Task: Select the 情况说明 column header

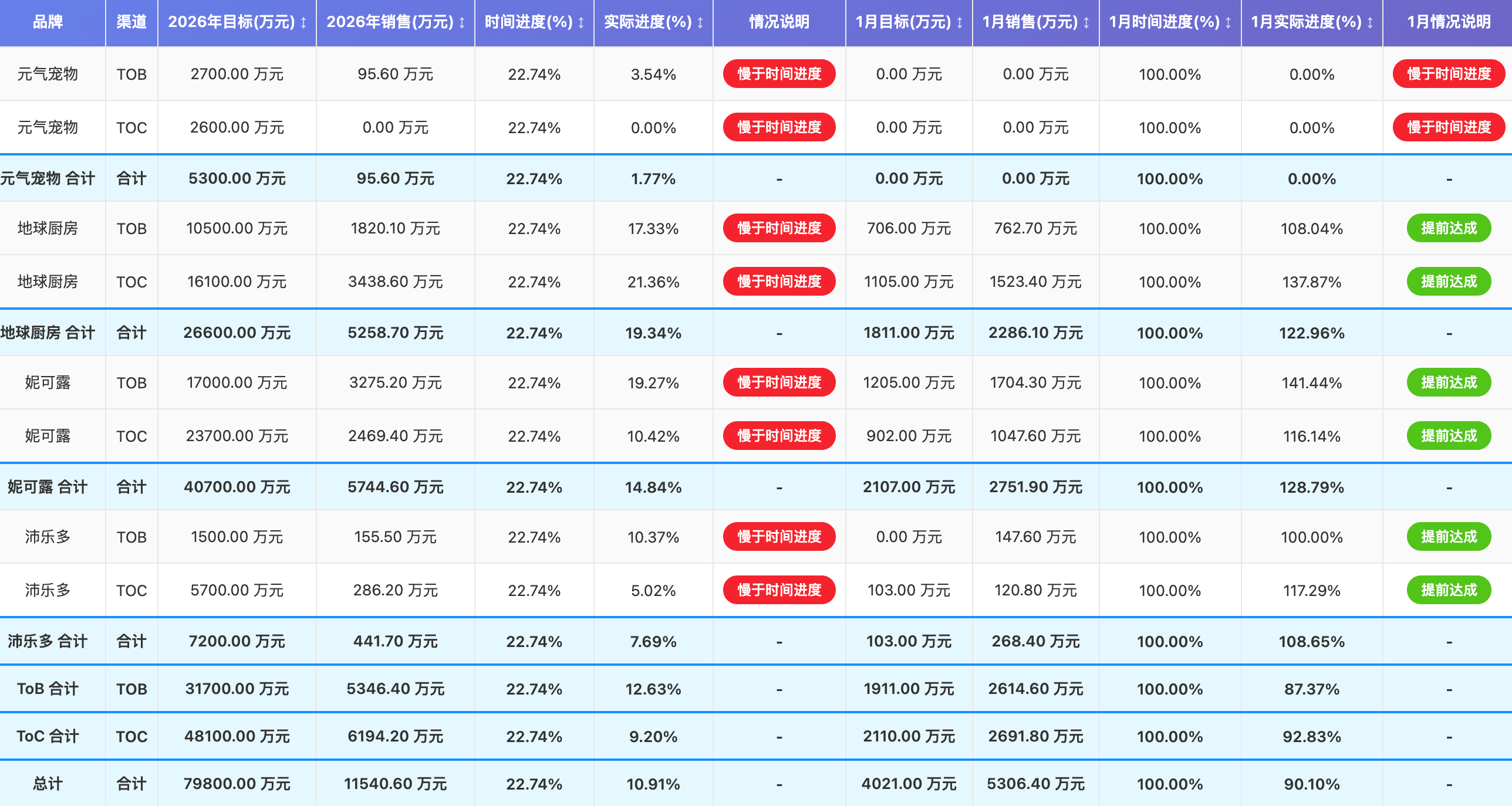Action: (779, 22)
